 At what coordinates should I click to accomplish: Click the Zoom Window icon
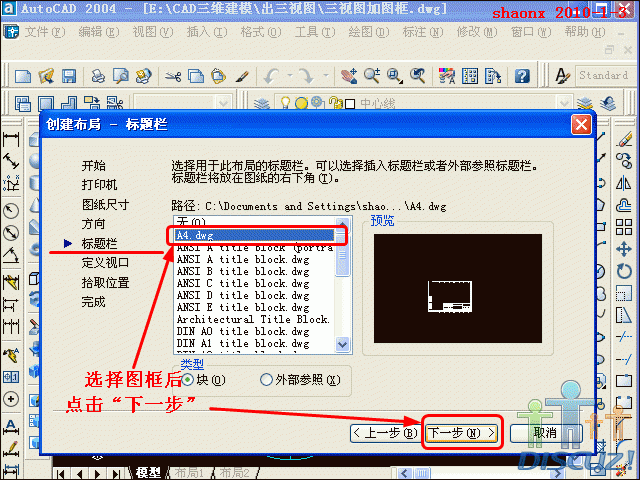[x=395, y=76]
